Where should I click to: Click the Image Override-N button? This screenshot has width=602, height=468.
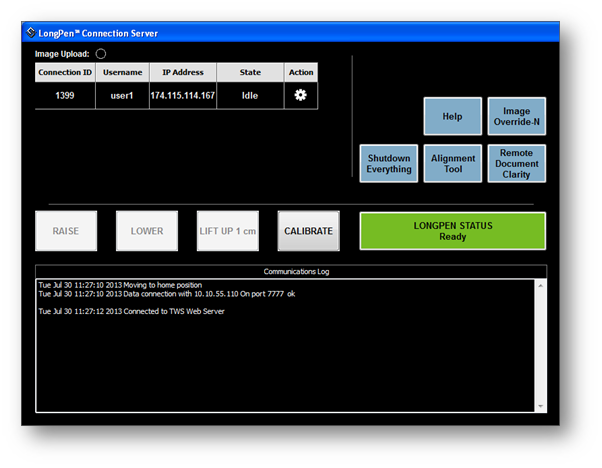coord(516,116)
